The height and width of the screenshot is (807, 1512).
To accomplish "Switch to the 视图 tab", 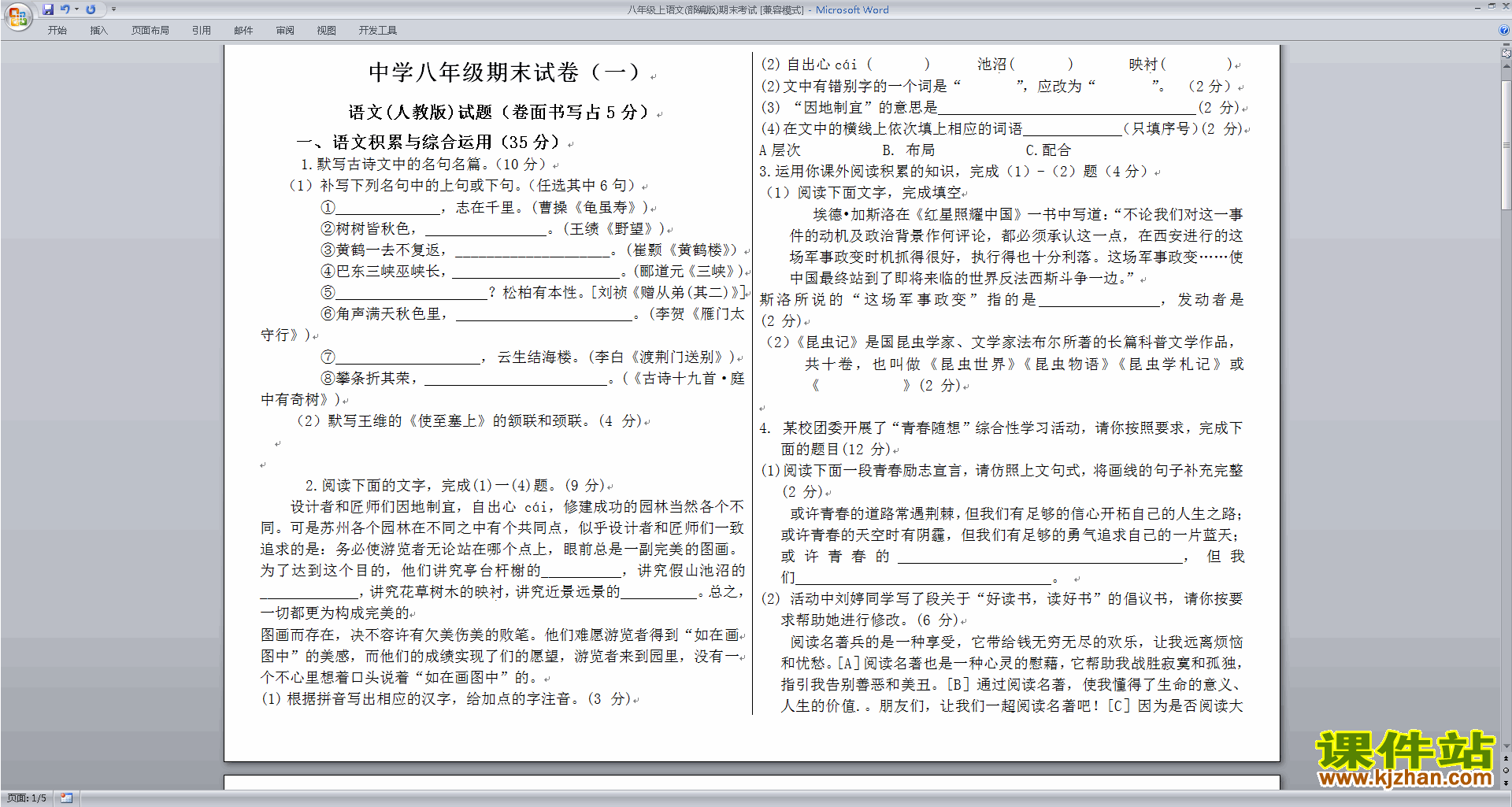I will [327, 31].
